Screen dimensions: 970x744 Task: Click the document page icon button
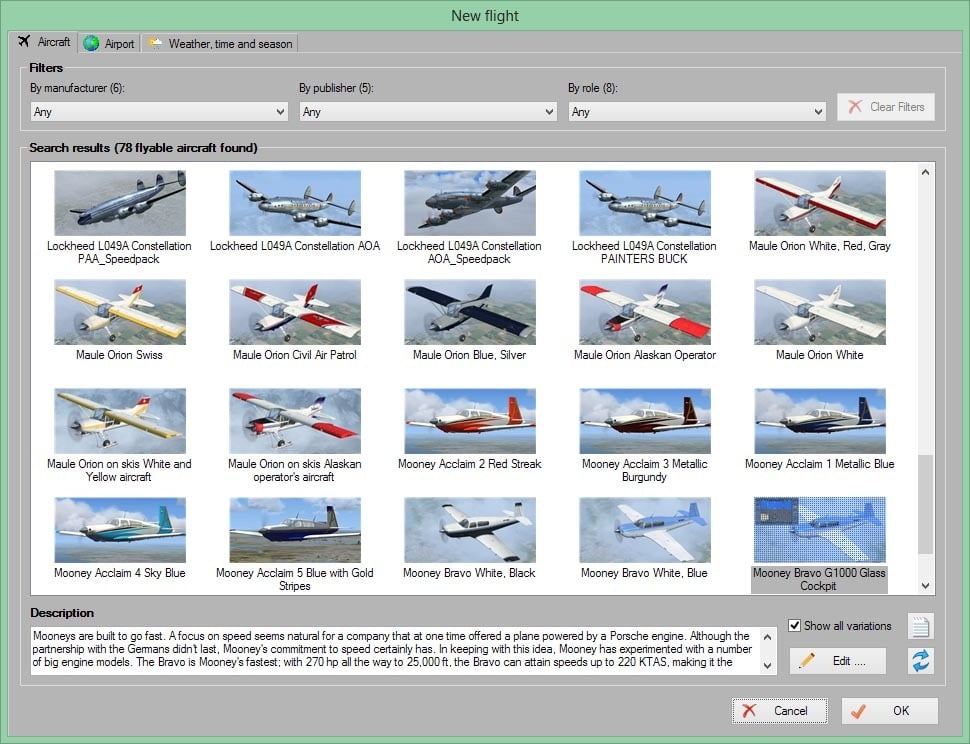(x=921, y=626)
